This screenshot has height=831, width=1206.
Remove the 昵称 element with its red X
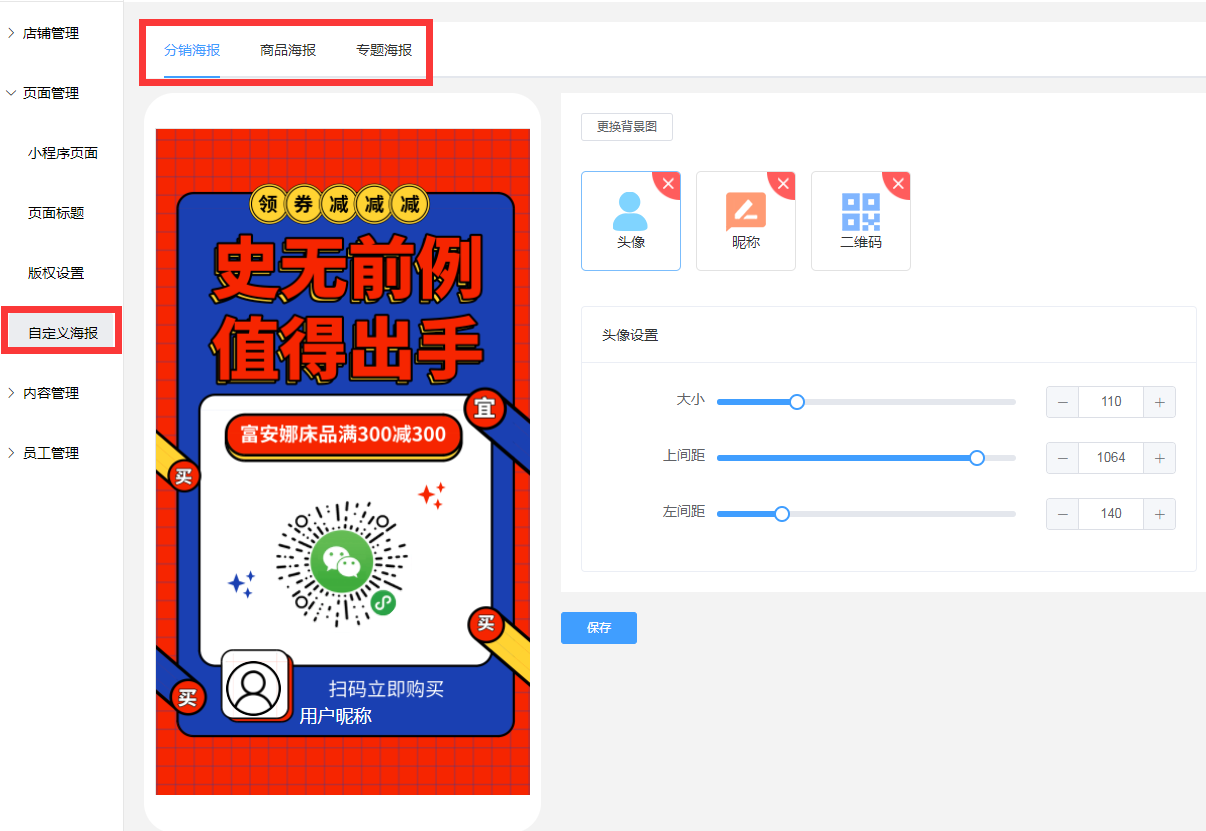[784, 183]
